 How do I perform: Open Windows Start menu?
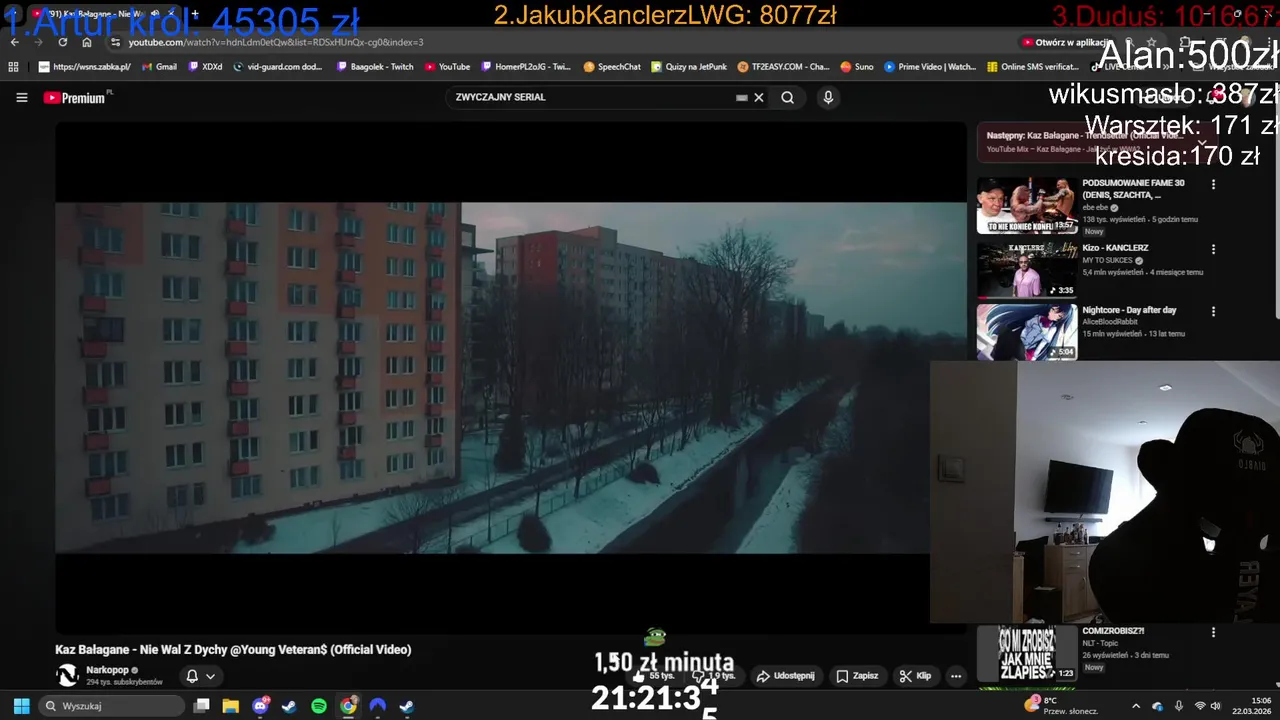point(21,705)
